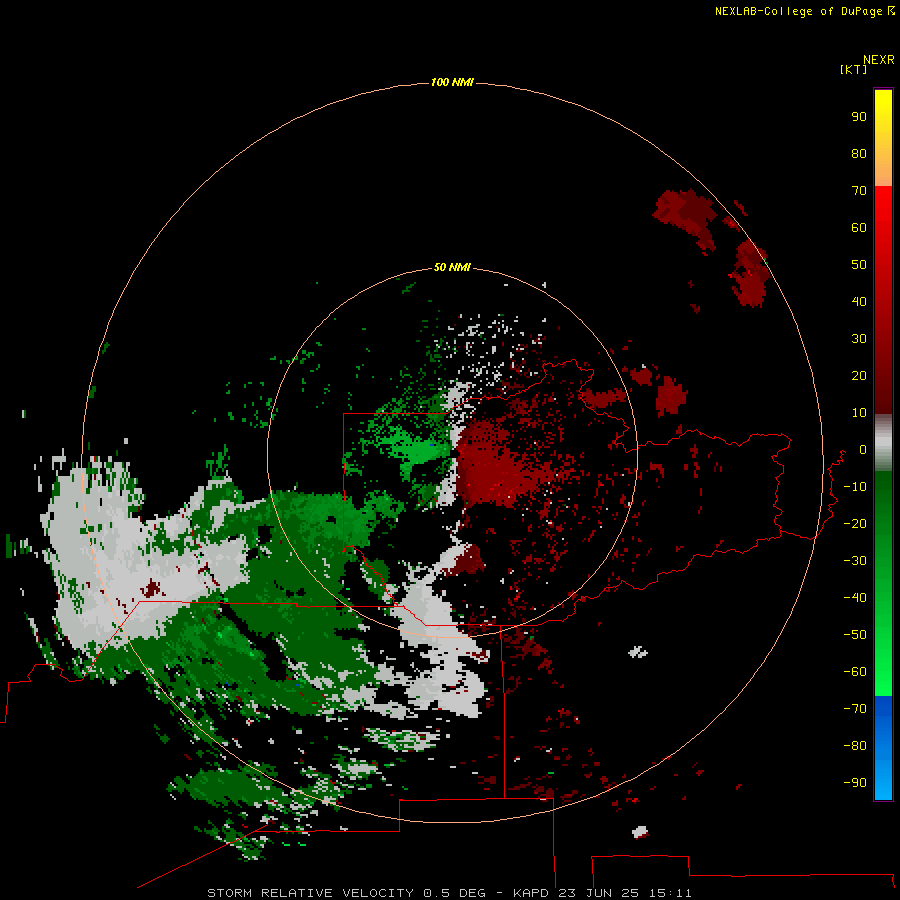Click the 70 value on the velocity scale
Image resolution: width=900 pixels, height=900 pixels.
click(x=859, y=191)
